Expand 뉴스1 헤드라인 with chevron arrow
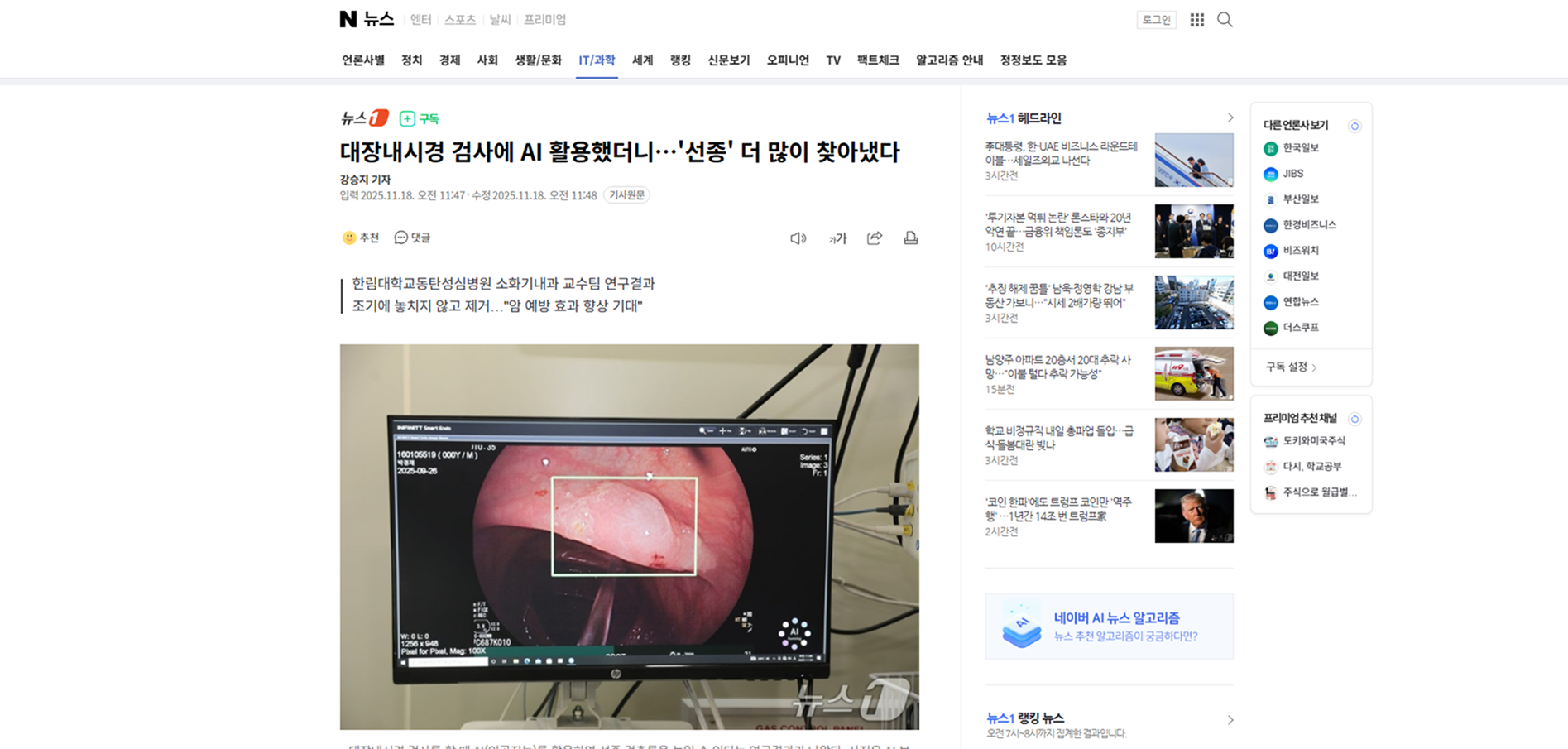Screen dimensions: 1568x749 [x=1230, y=118]
